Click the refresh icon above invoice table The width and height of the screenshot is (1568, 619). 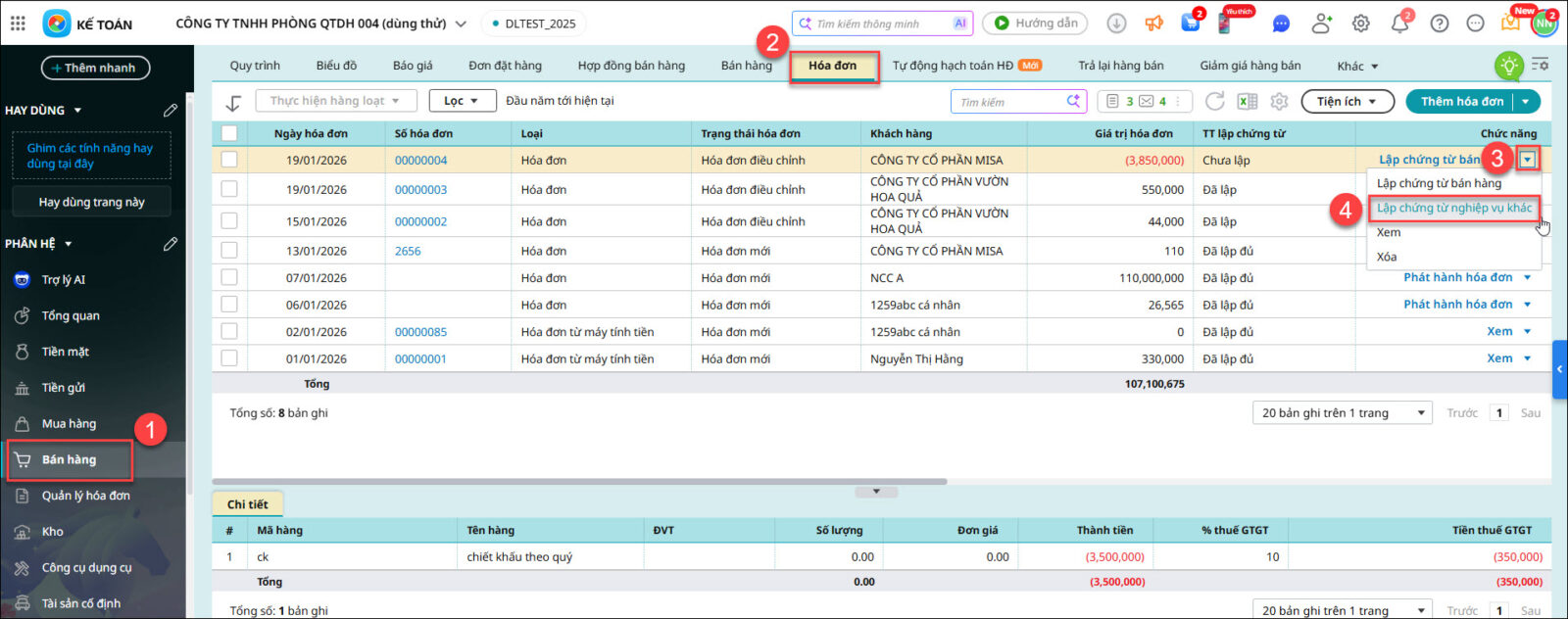(1214, 102)
